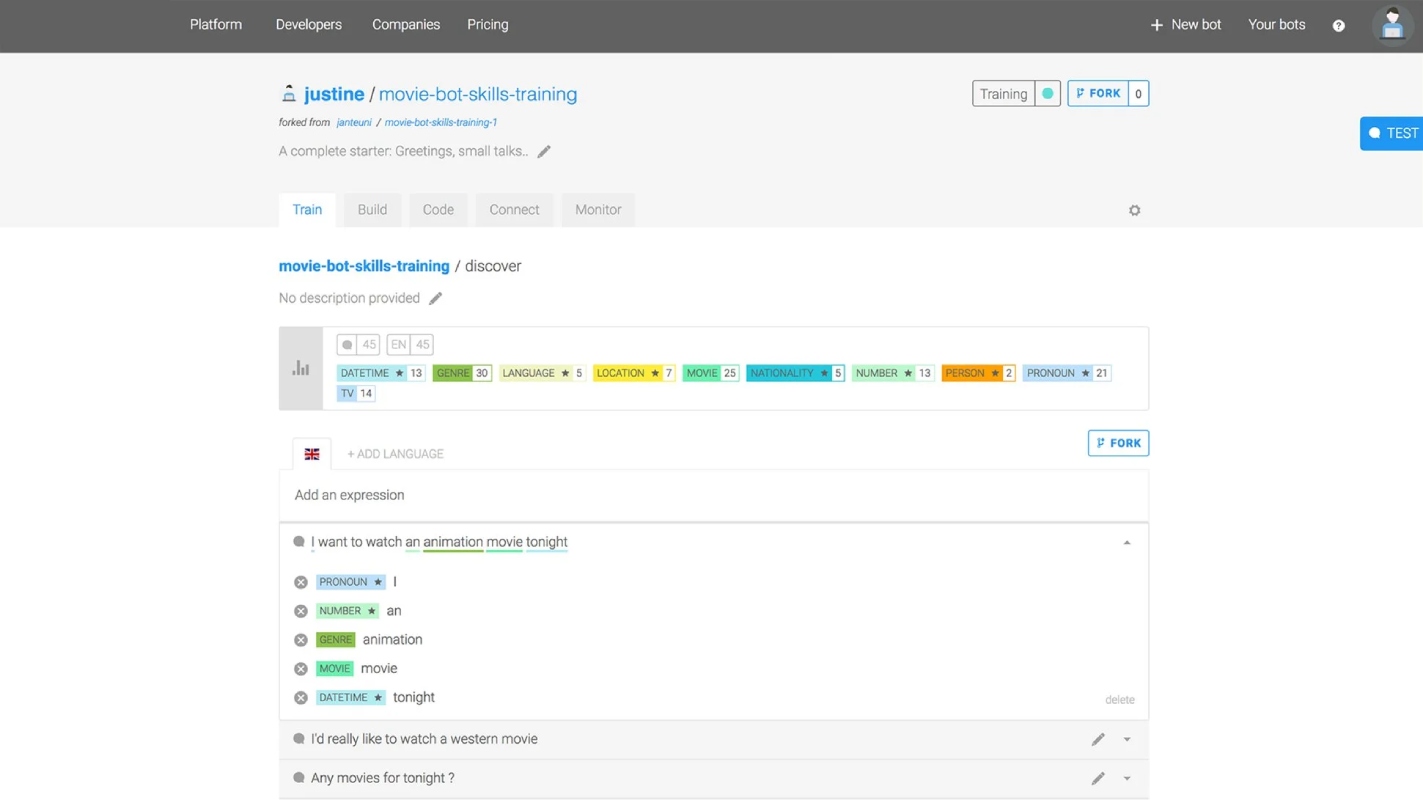Click the plus icon beside New bot

coord(1156,25)
